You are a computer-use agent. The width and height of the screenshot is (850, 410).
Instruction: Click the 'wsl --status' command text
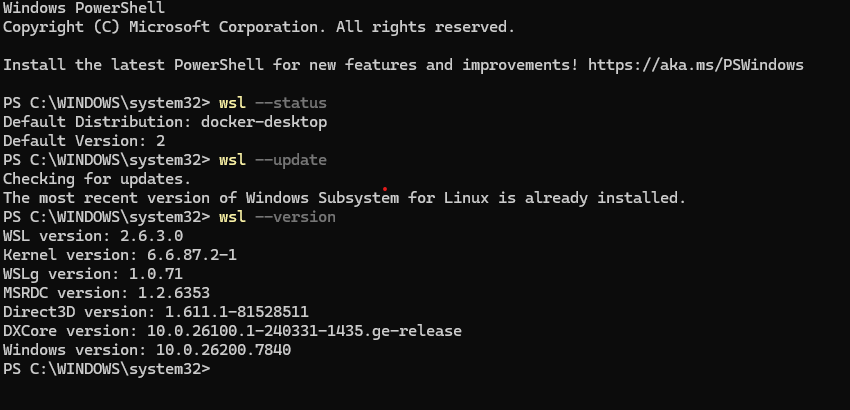point(272,103)
